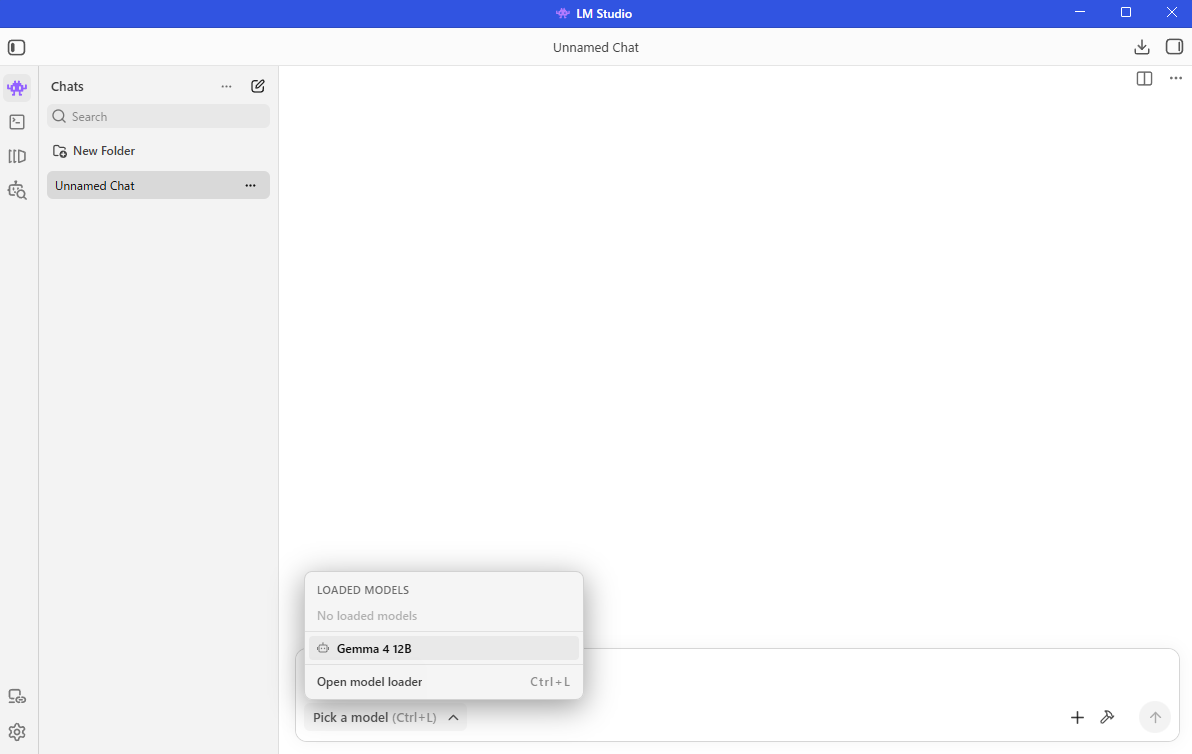Click the Unnamed Chat title in header
The height and width of the screenshot is (754, 1192).
pos(596,47)
